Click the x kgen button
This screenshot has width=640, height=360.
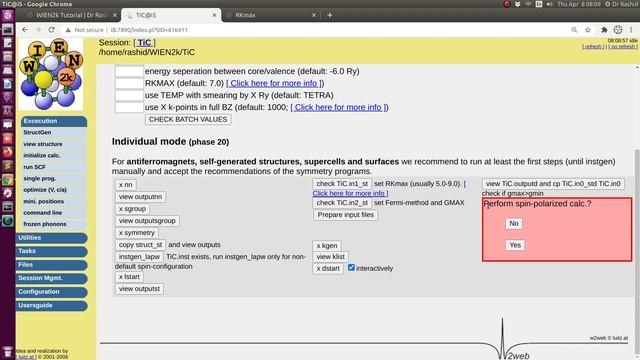(x=327, y=246)
